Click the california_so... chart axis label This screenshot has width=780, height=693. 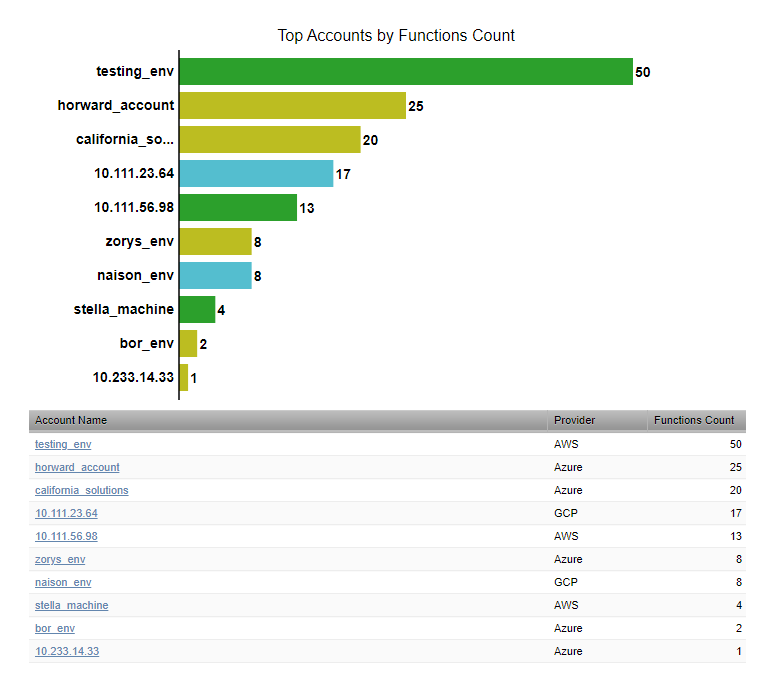click(x=125, y=139)
